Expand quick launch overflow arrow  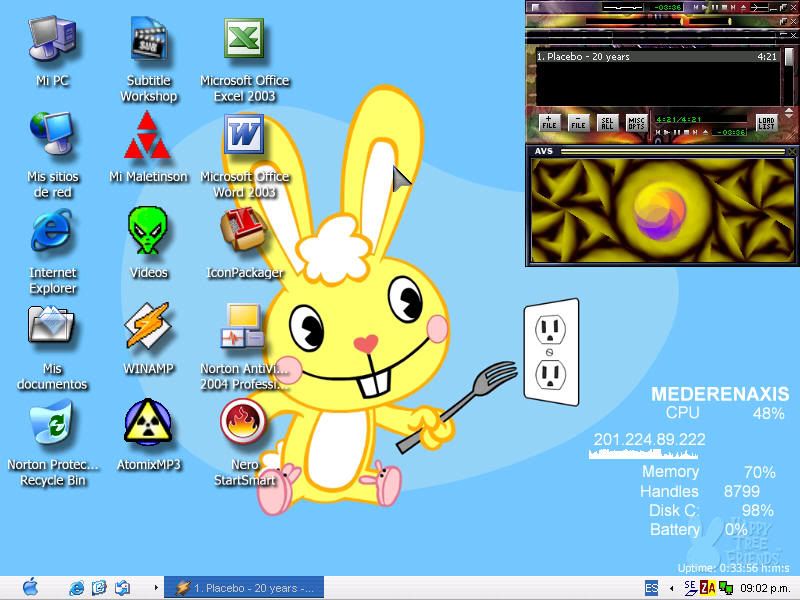[x=156, y=588]
